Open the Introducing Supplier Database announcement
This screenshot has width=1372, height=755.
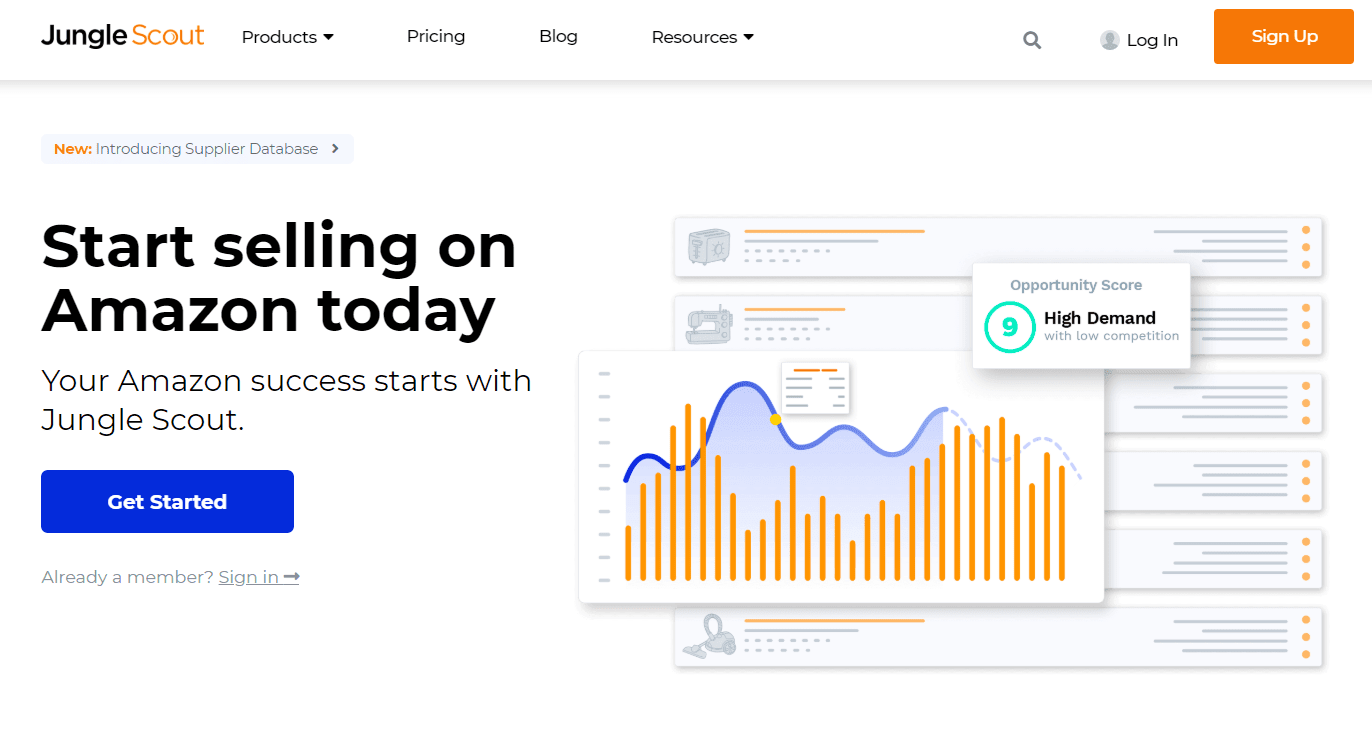(206, 149)
